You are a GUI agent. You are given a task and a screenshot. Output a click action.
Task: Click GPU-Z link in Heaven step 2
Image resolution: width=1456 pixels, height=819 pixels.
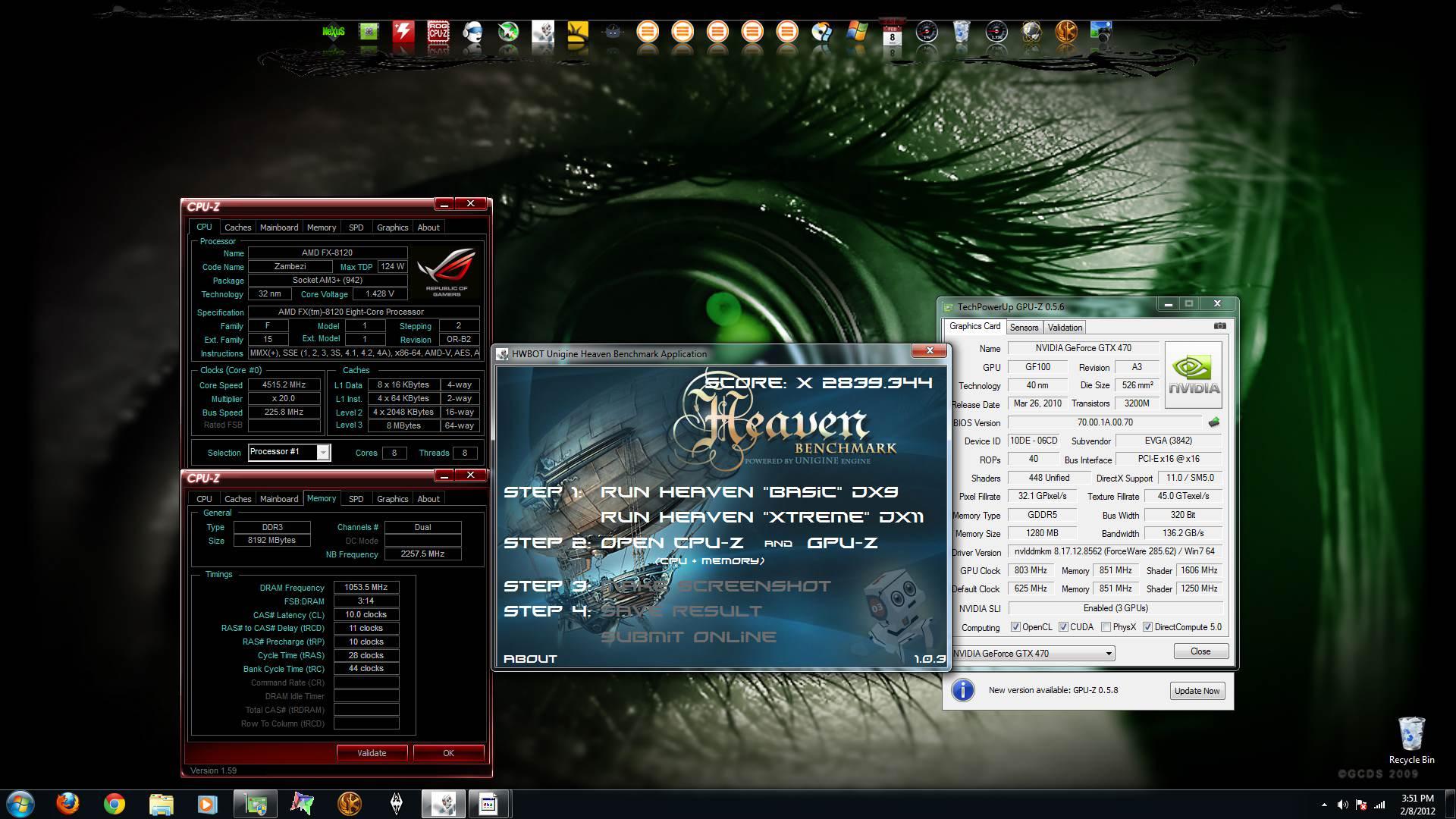pos(843,543)
